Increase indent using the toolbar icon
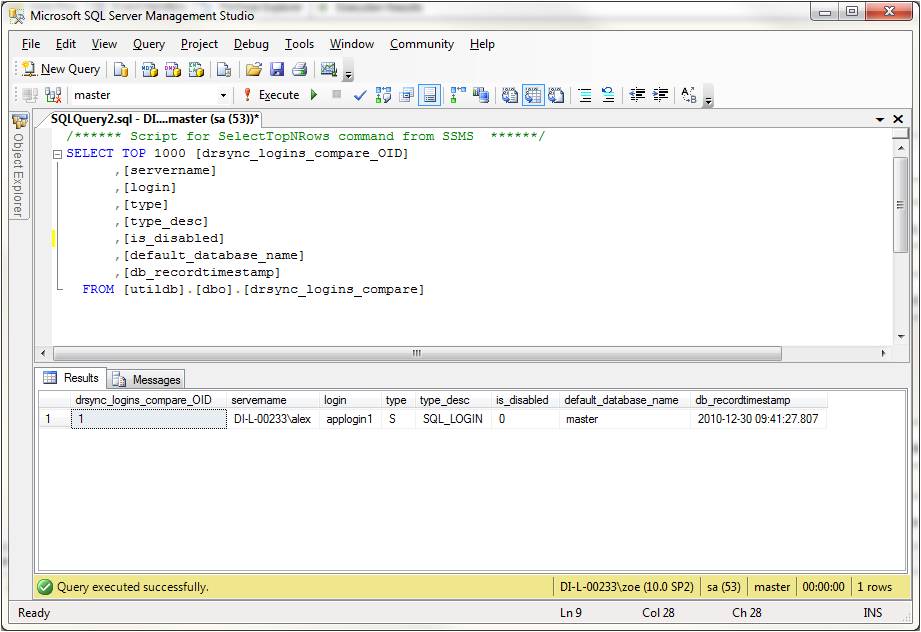 tap(660, 95)
